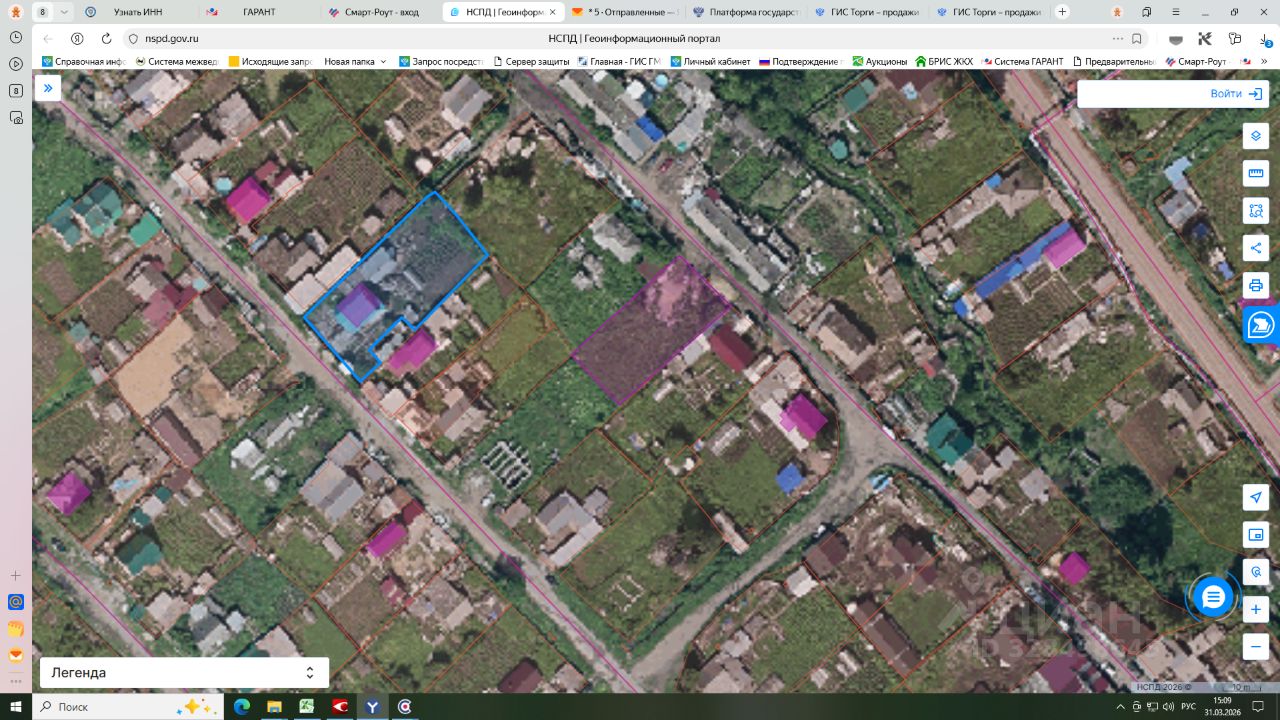
Task: Open browser history clock icon in sidebar
Action: pos(16,37)
